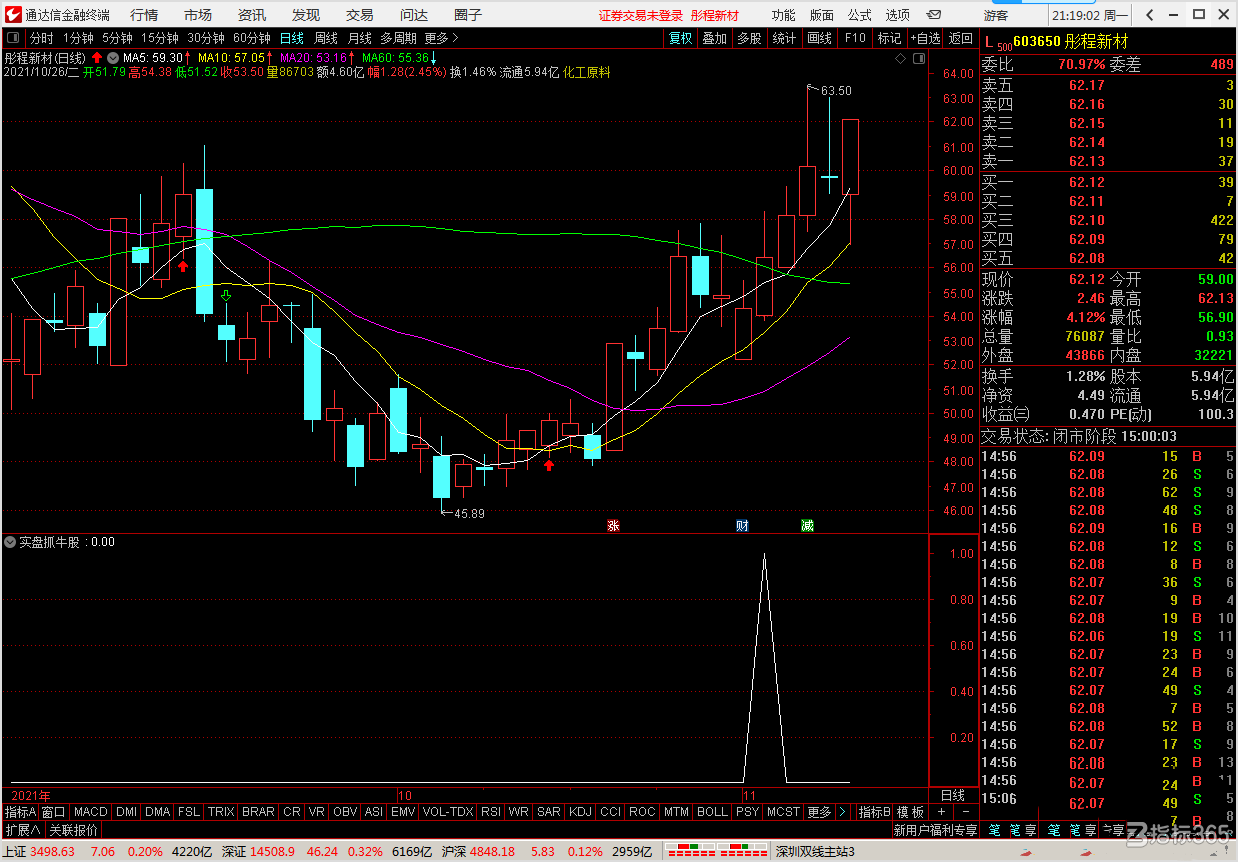
Task: Switch to 指标A indicator group
Action: click(20, 812)
